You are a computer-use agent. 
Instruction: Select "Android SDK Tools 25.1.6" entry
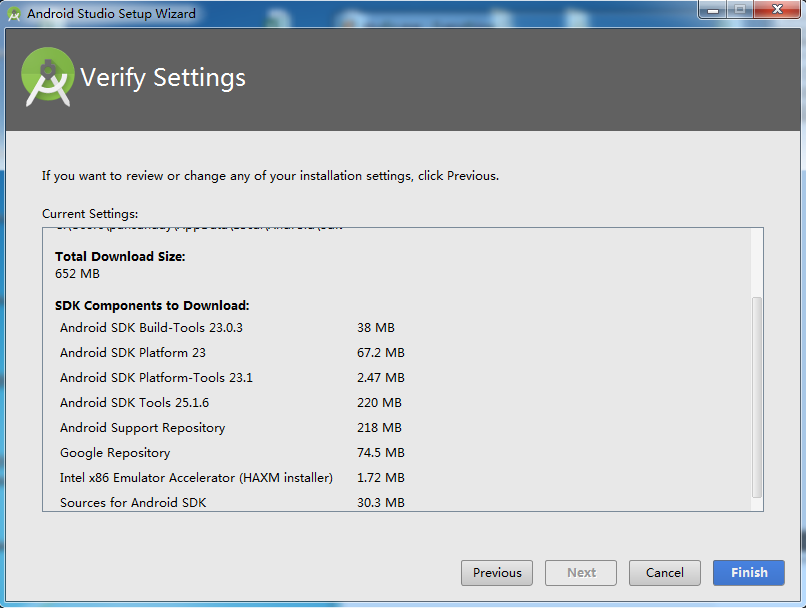(134, 402)
